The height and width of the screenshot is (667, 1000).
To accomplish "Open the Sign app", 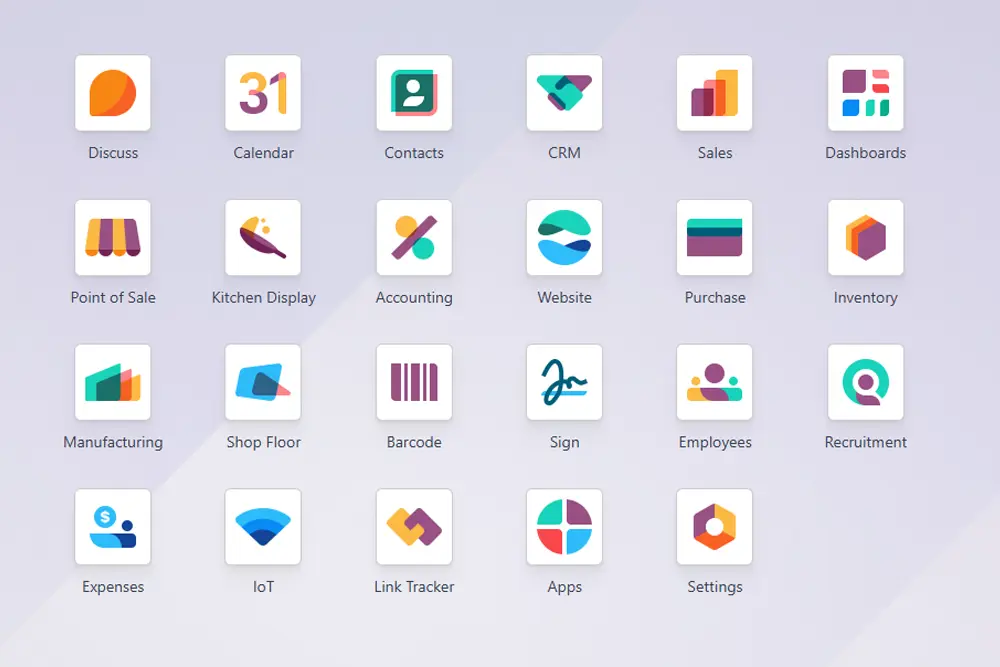I will tap(564, 382).
